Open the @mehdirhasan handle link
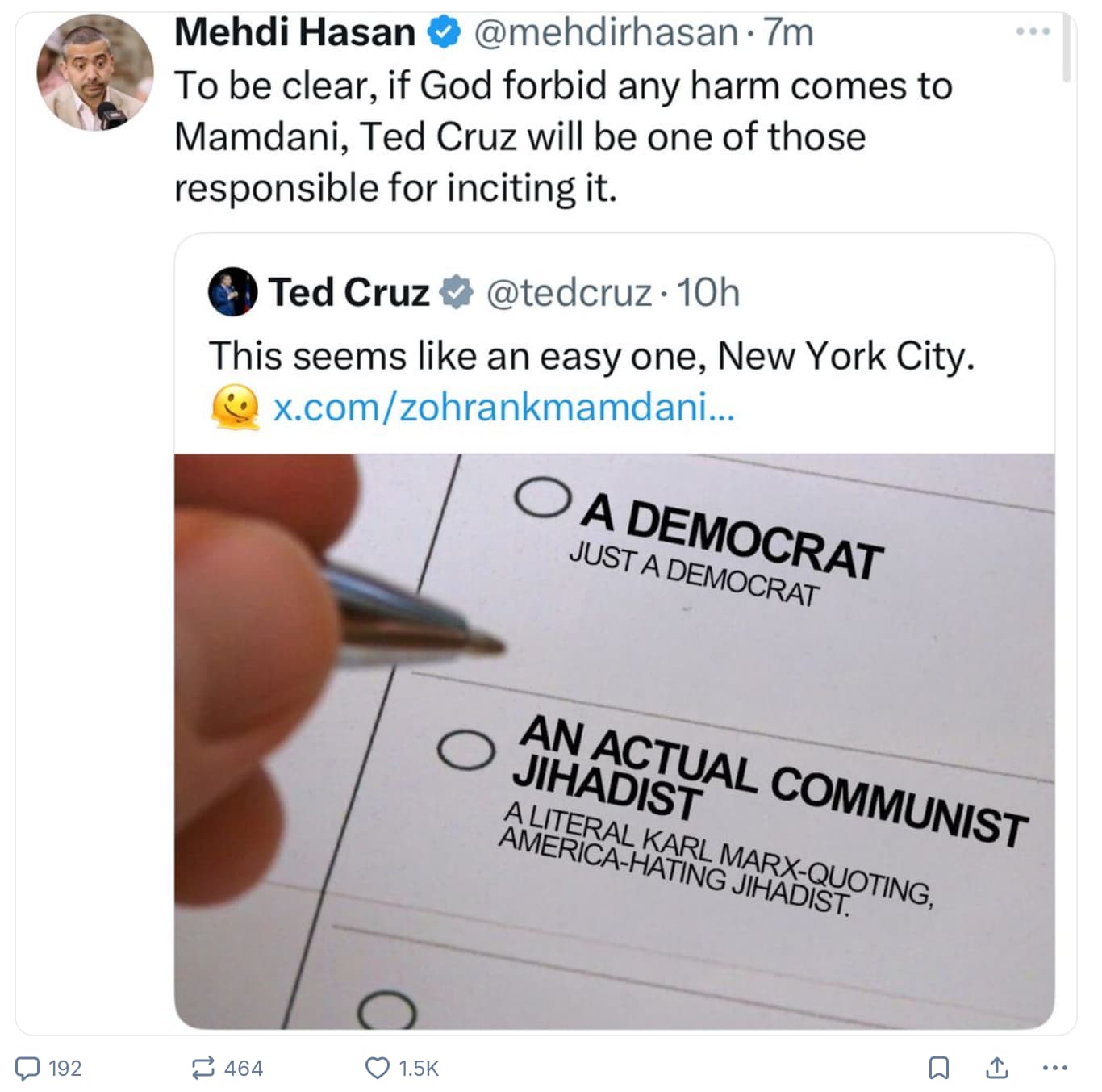This screenshot has height=1092, width=1102. [605, 33]
